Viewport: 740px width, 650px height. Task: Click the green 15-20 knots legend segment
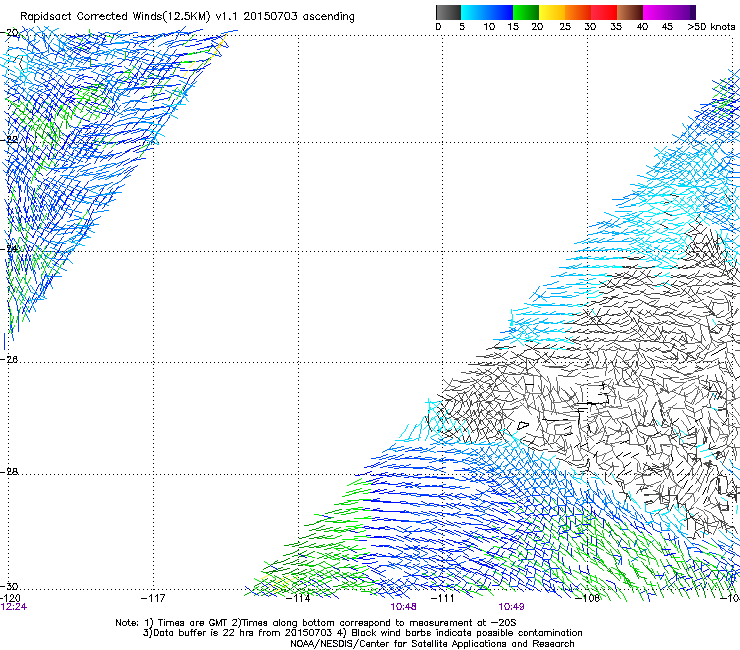[526, 12]
